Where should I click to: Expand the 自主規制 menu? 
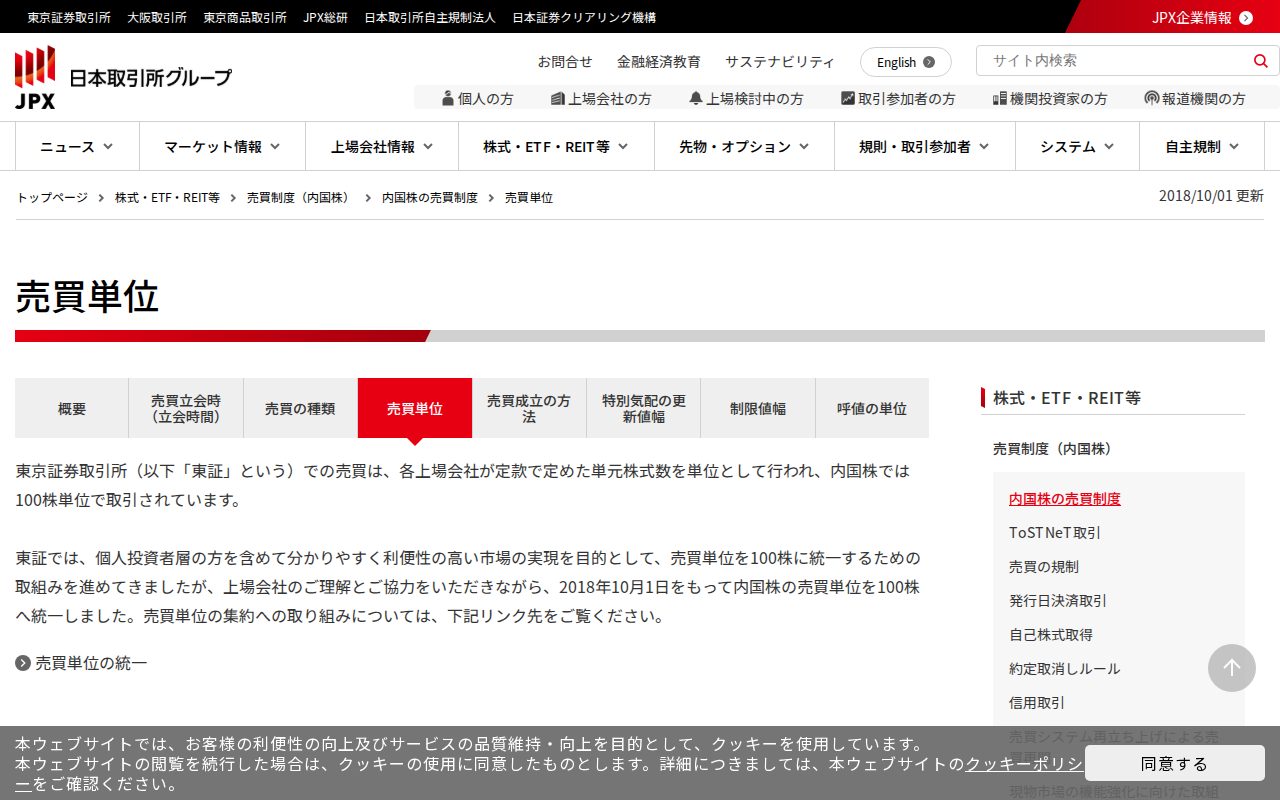[1202, 146]
